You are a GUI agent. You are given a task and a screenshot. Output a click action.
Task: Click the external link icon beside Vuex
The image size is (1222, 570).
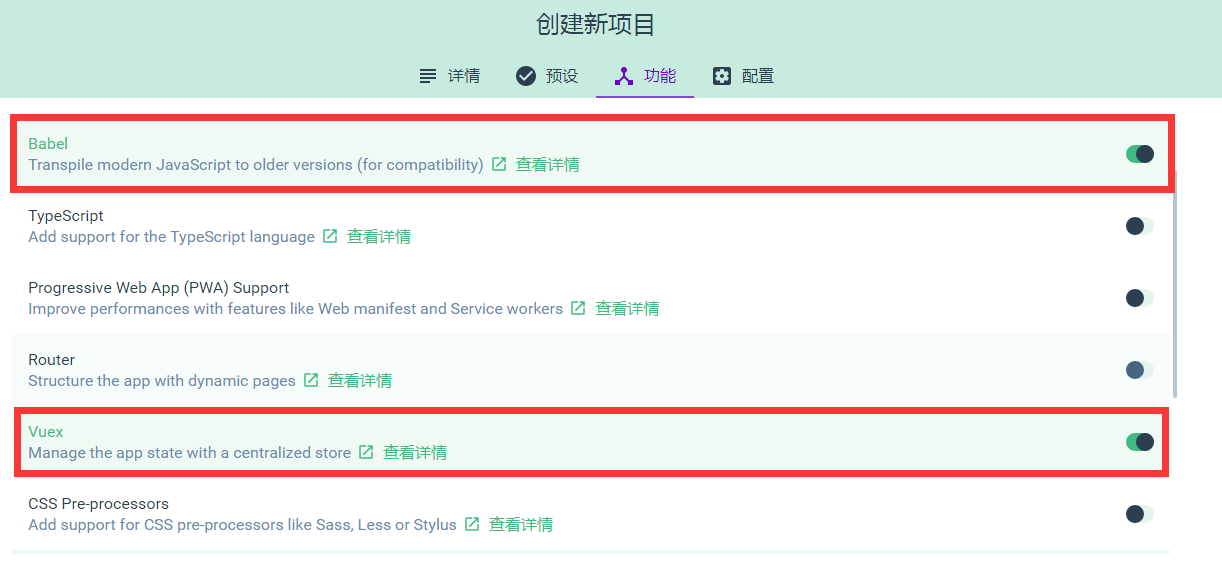point(366,452)
